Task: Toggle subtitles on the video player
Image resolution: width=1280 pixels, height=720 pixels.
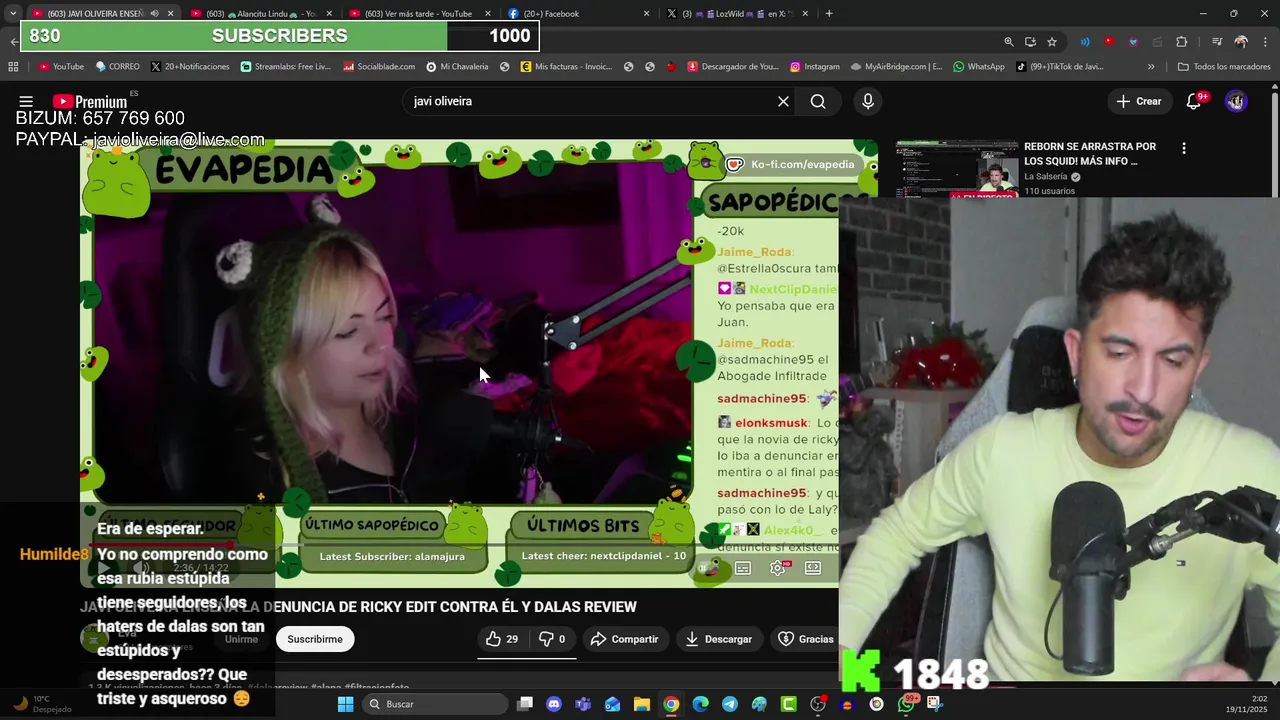Action: pyautogui.click(x=743, y=568)
